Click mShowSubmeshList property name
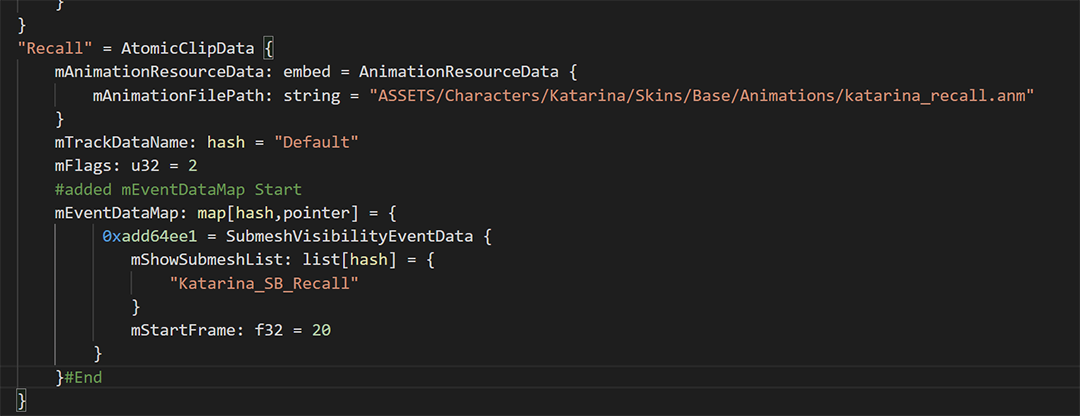Screen dimensions: 1080x416 [x=207, y=260]
